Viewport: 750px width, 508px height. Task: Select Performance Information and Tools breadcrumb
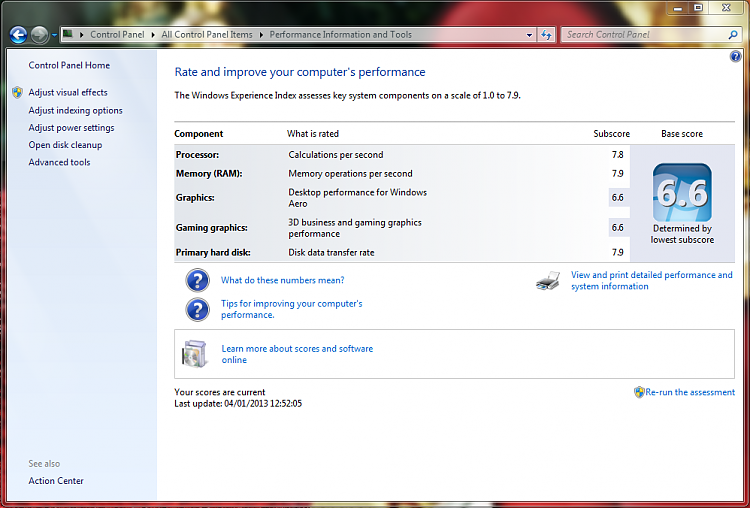(341, 34)
